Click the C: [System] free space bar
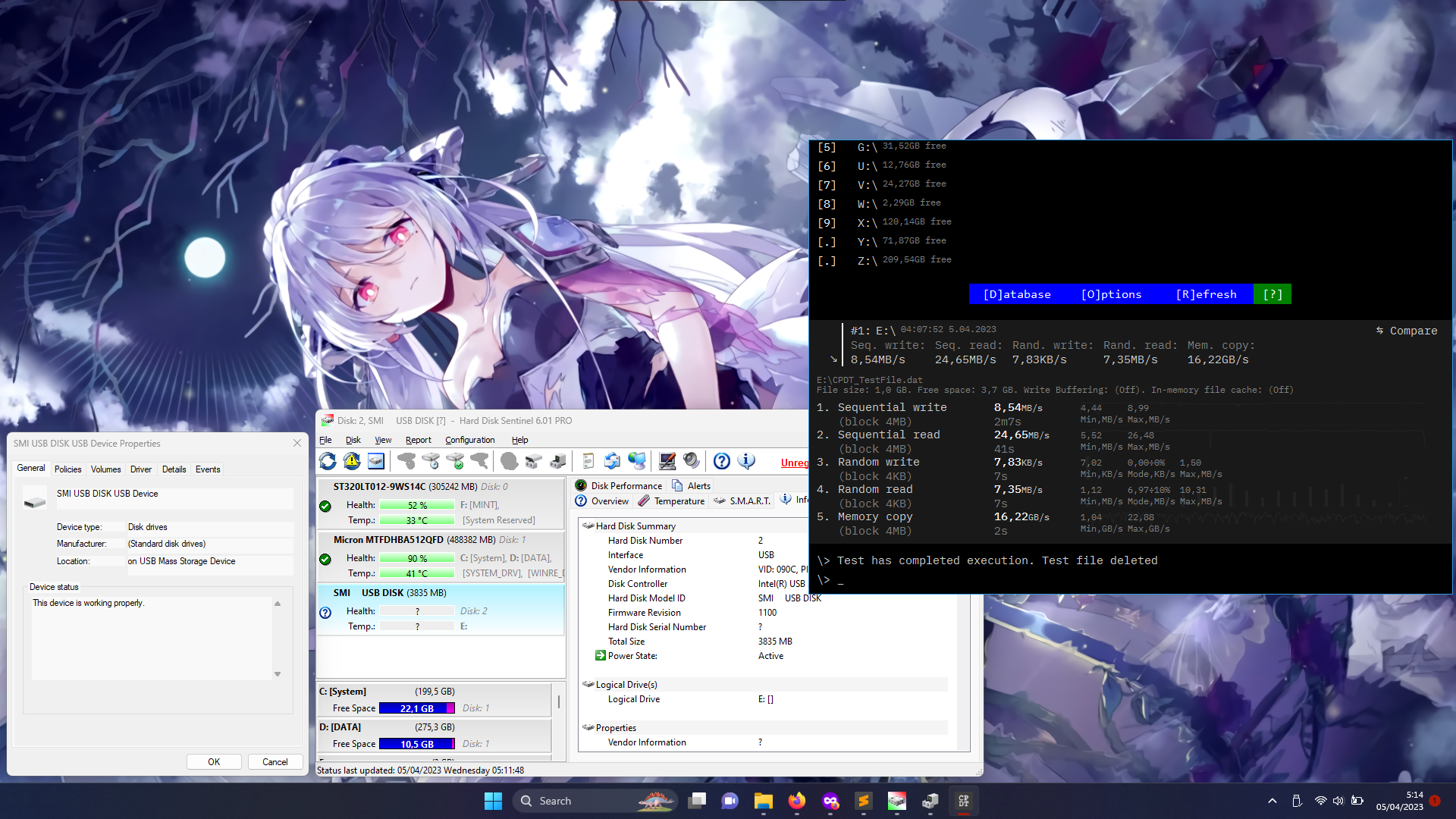1456x819 pixels. coord(417,708)
